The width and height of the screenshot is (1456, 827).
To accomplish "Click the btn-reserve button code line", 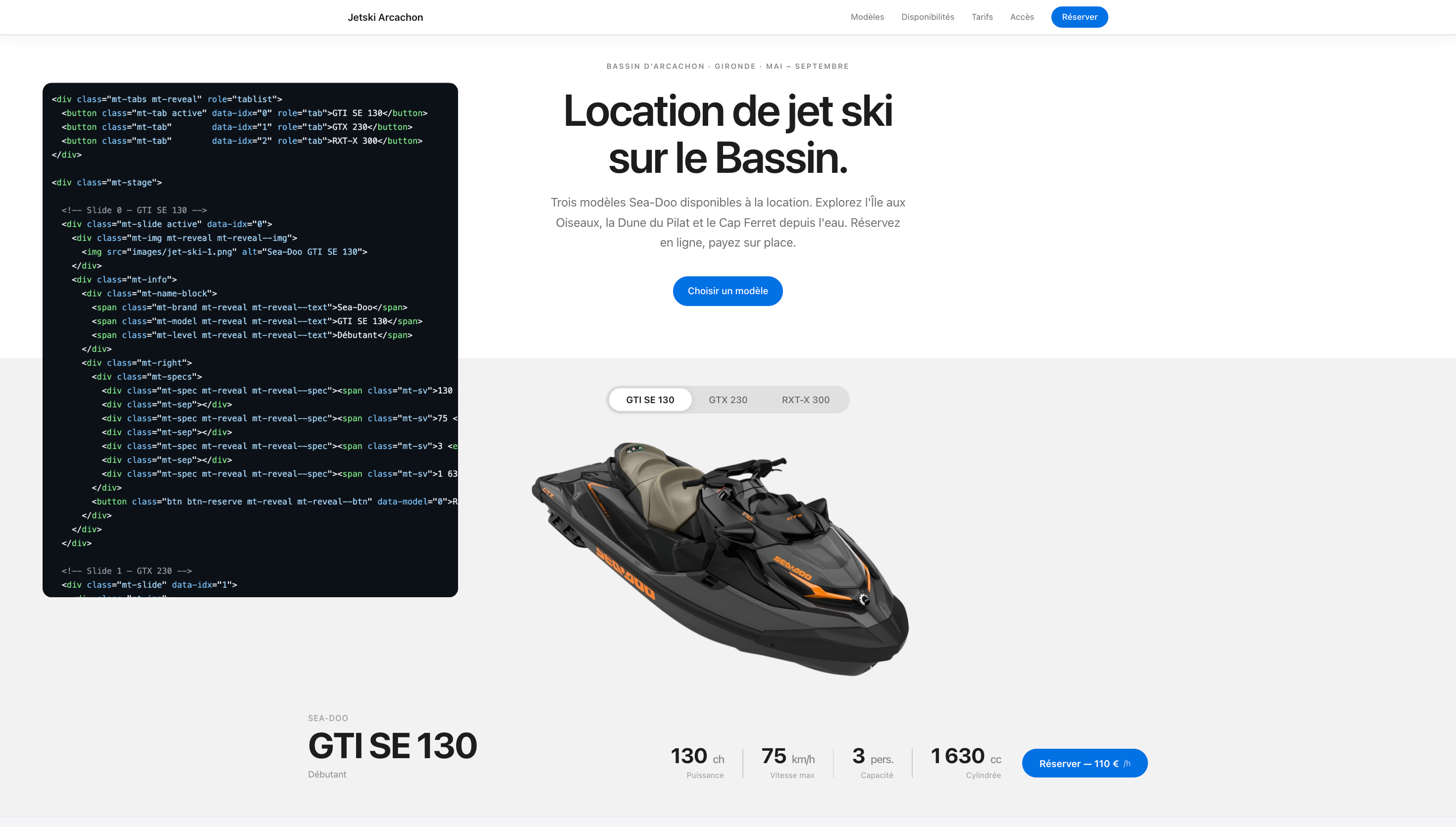I will pos(275,502).
